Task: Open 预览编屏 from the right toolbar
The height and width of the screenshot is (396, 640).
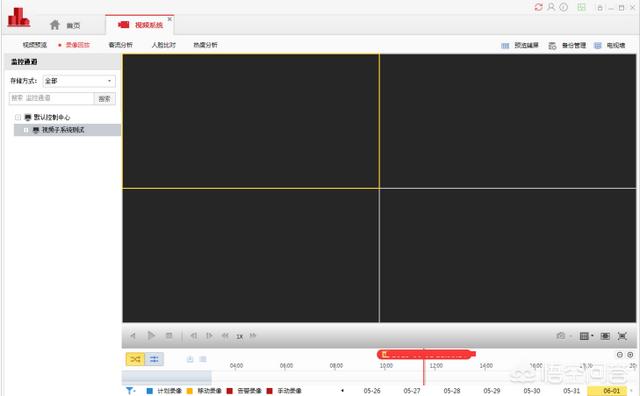Action: click(520, 45)
